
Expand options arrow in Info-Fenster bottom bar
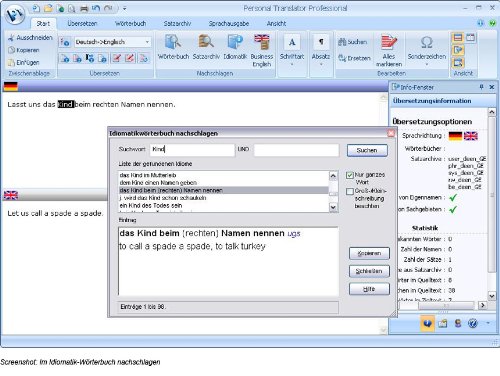pyautogui.click(x=488, y=323)
